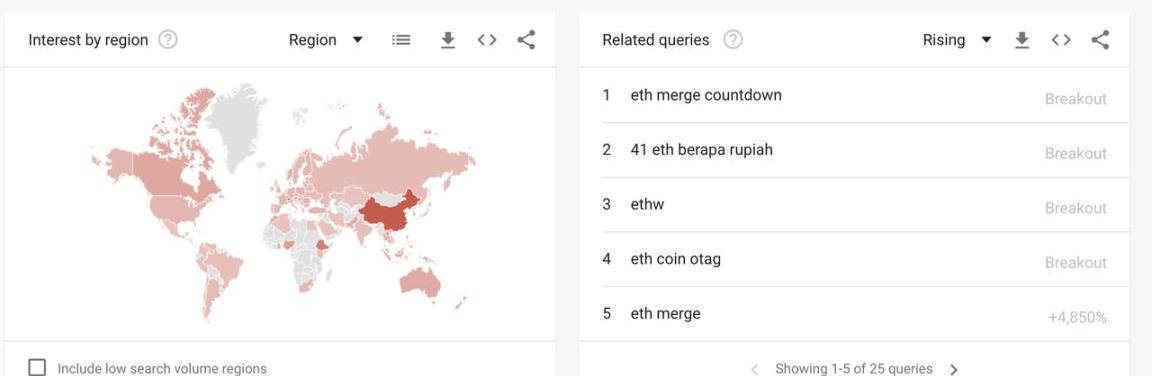
Task: Switch Interest by region to list view
Action: point(401,40)
